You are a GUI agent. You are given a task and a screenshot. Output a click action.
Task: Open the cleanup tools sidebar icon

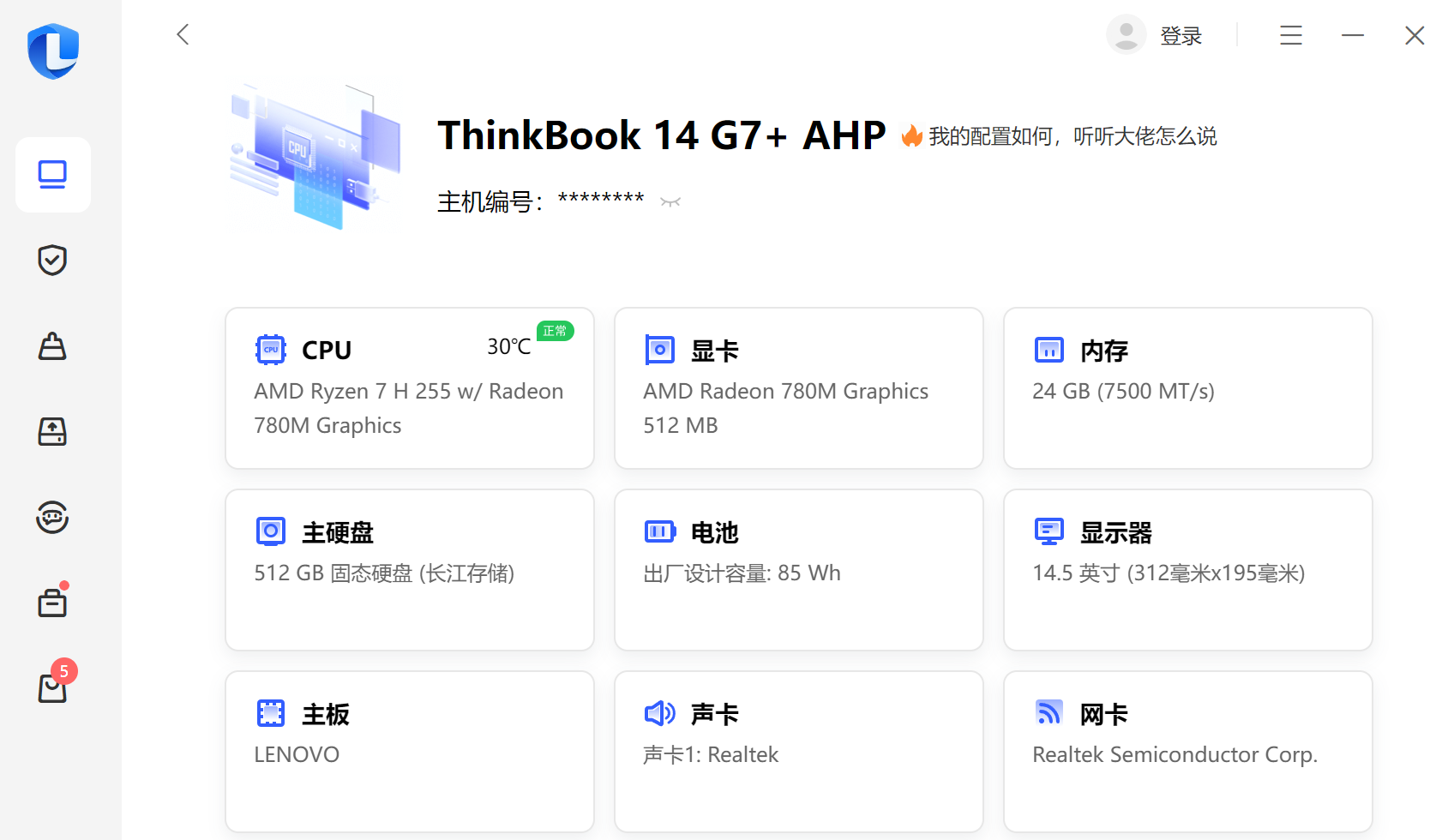coord(53,346)
